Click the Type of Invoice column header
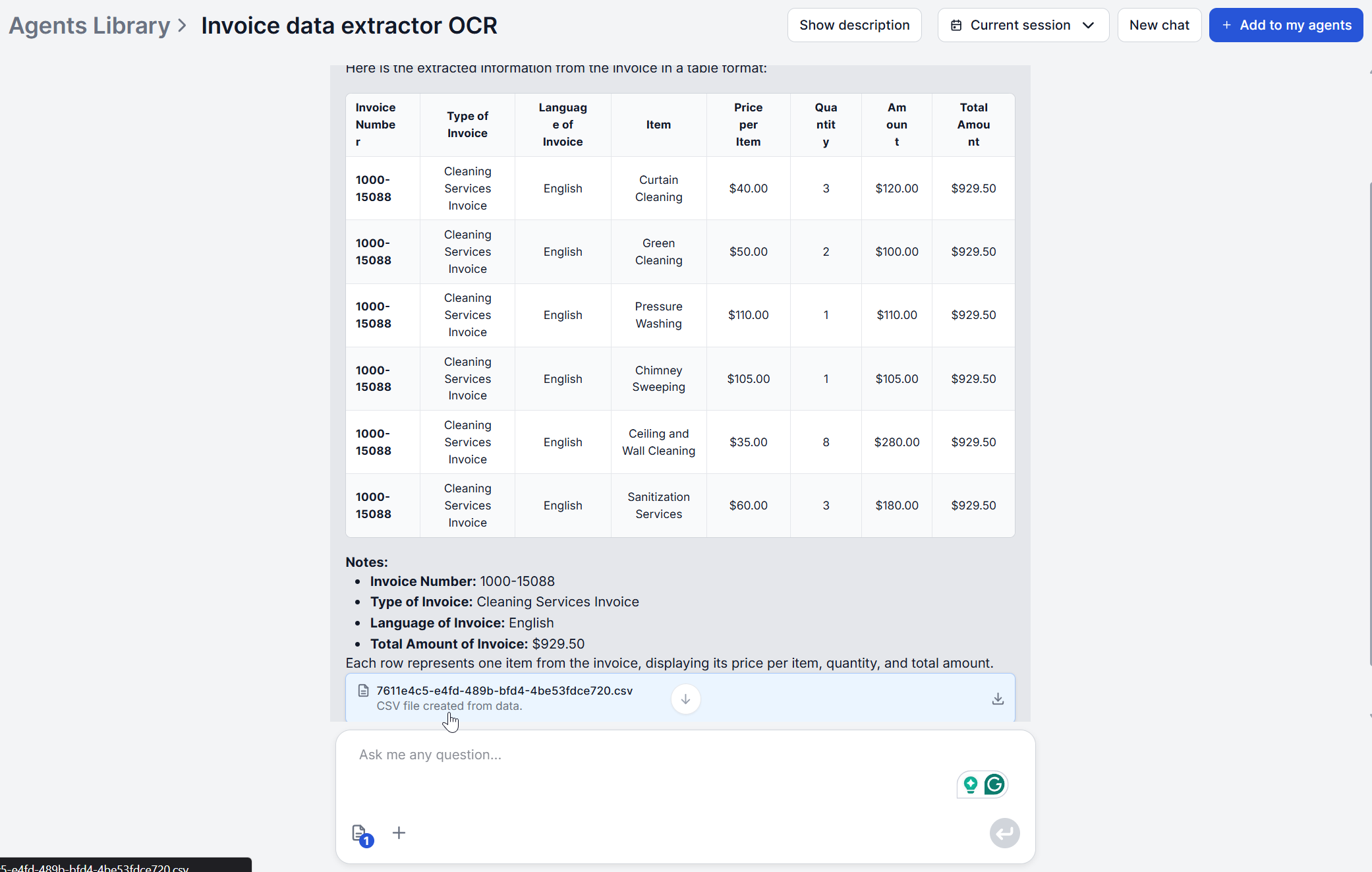The height and width of the screenshot is (872, 1372). 467,125
